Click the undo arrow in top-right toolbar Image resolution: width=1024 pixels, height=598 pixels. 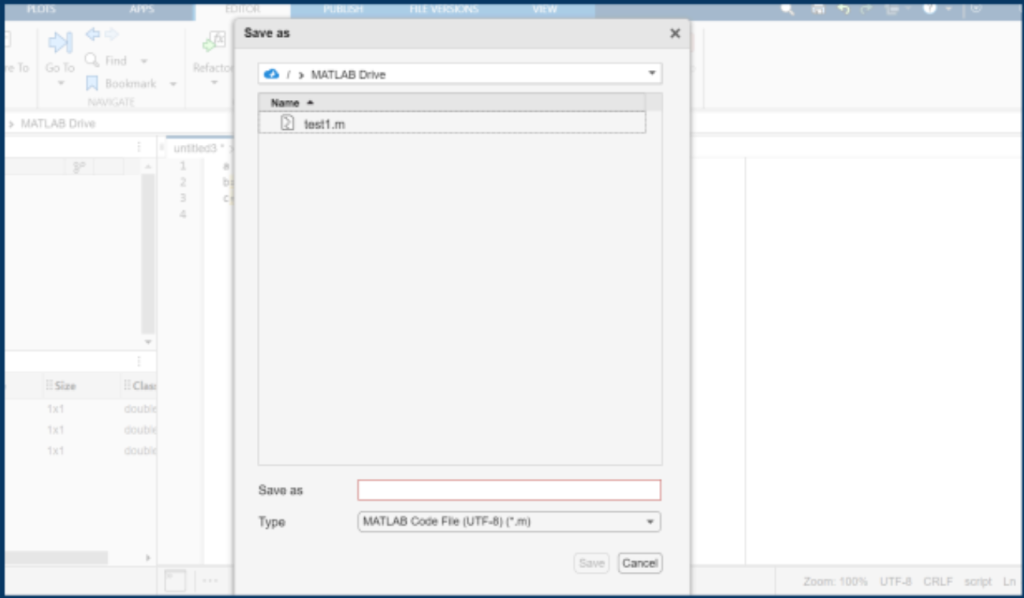pos(843,9)
